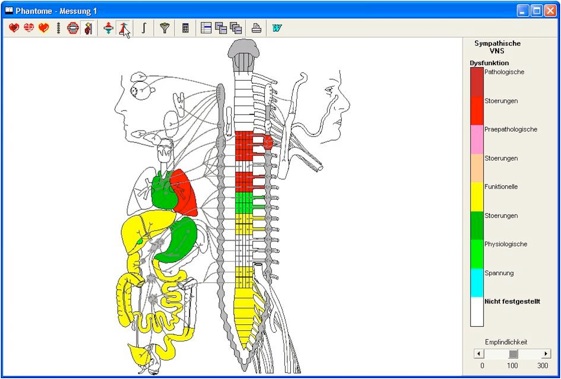Click the three stacked windows icon
This screenshot has width=561, height=379.
pyautogui.click(x=236, y=28)
